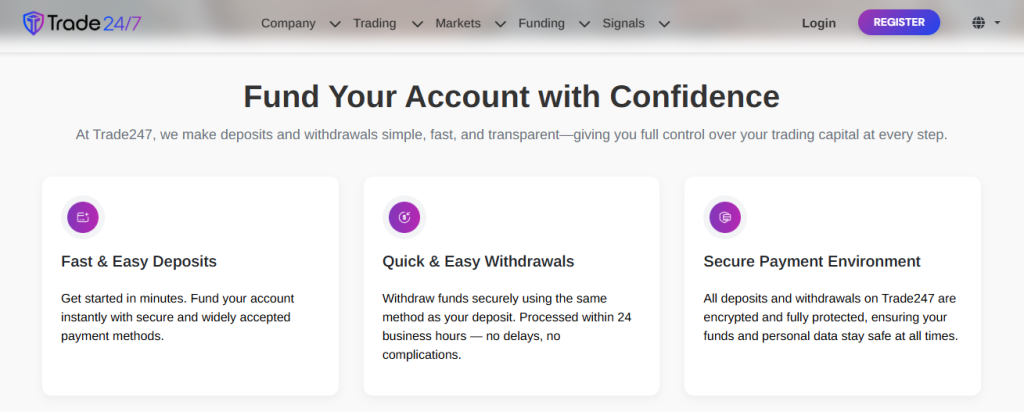1024x412 pixels.
Task: Expand the Company menu chevron
Action: click(335, 24)
